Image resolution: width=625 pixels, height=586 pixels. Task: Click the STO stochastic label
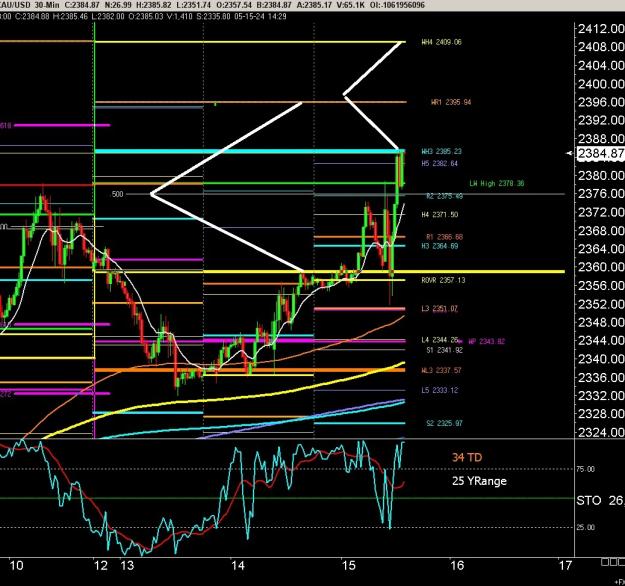[589, 501]
